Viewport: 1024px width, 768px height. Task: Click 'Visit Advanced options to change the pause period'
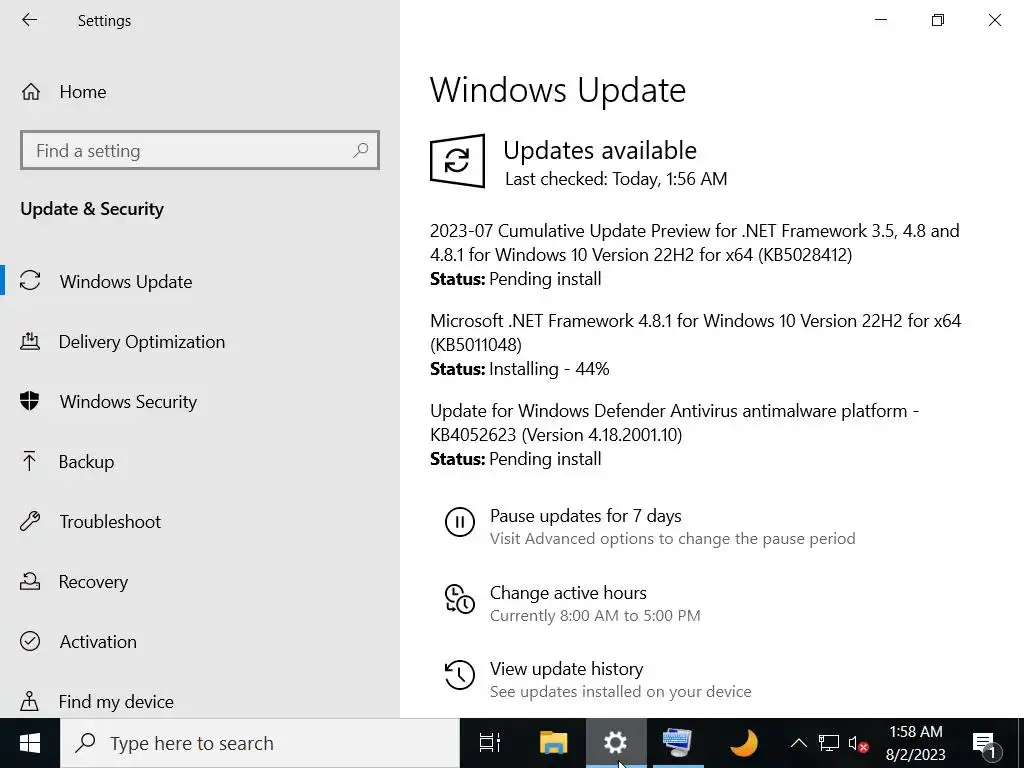tap(673, 539)
